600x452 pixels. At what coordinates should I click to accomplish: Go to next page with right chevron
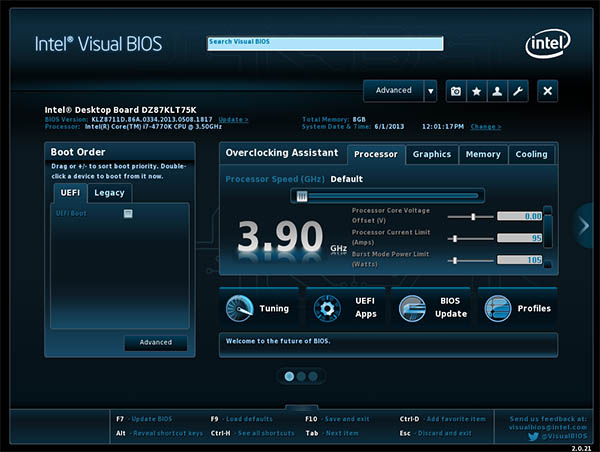click(585, 226)
